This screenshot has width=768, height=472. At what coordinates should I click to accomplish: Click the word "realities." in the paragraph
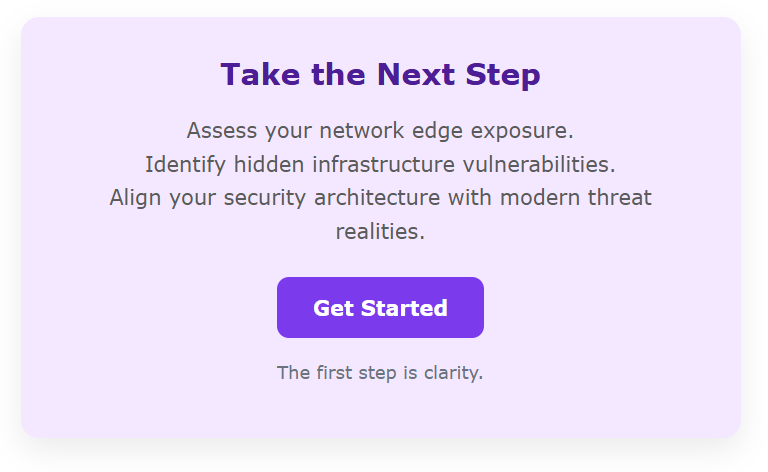tap(380, 232)
